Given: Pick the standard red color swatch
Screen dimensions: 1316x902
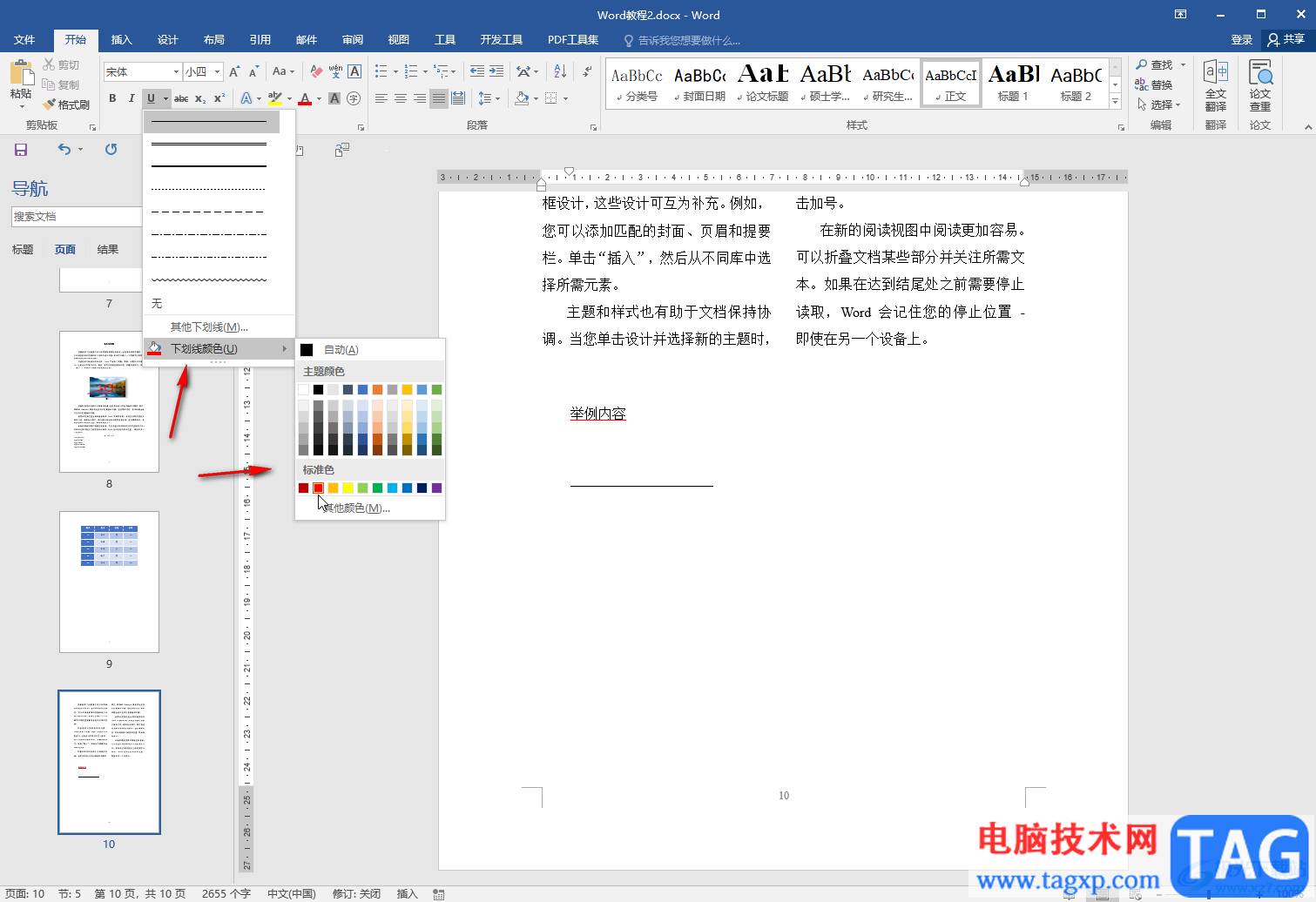Looking at the screenshot, I should (319, 488).
